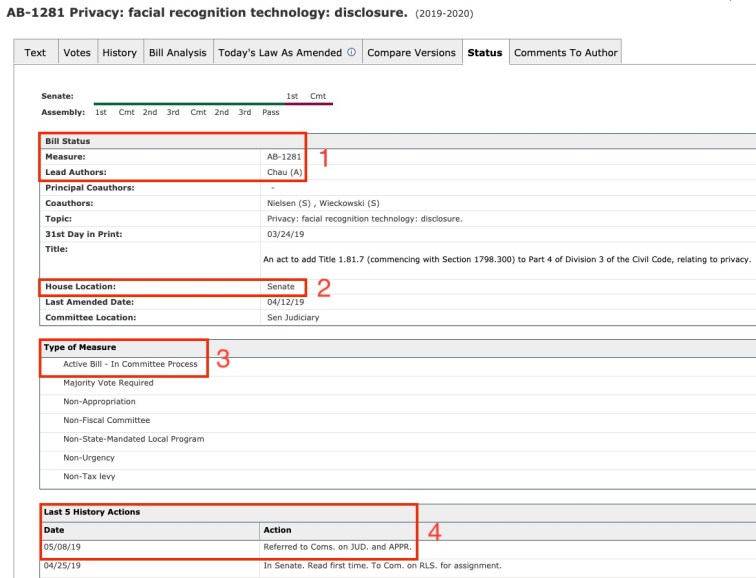Click the Pass stage label in progress tracker
The height and width of the screenshot is (578, 756).
(270, 112)
